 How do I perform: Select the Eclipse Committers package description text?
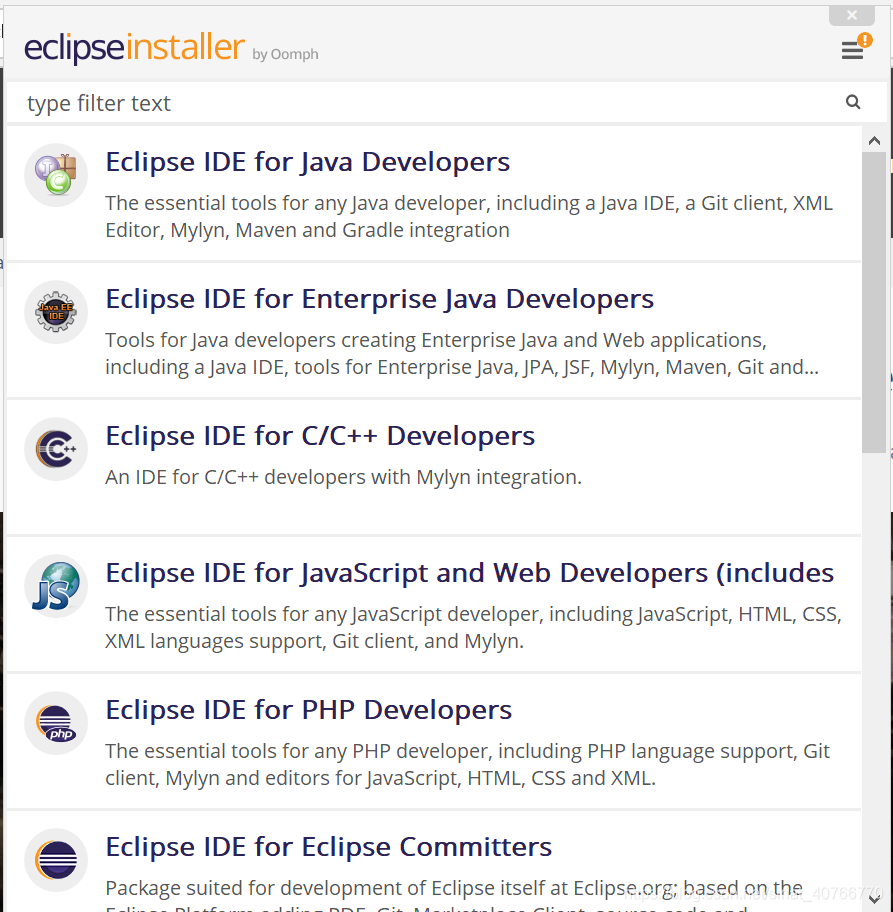[450, 888]
